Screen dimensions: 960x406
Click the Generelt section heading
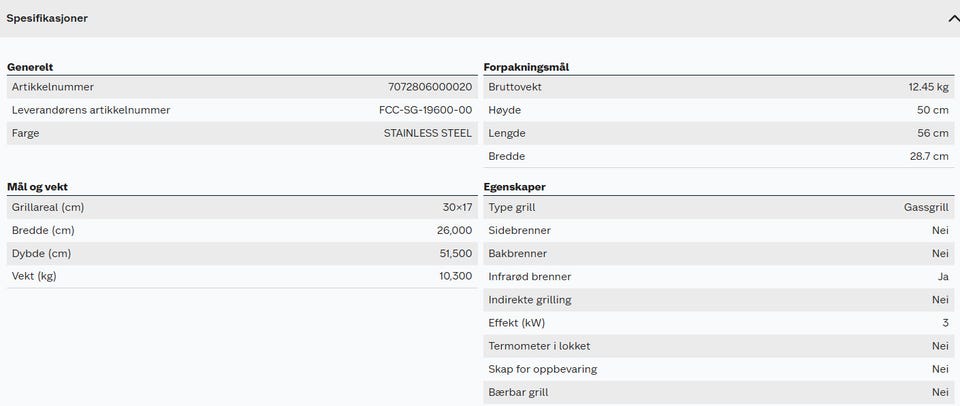click(31, 67)
